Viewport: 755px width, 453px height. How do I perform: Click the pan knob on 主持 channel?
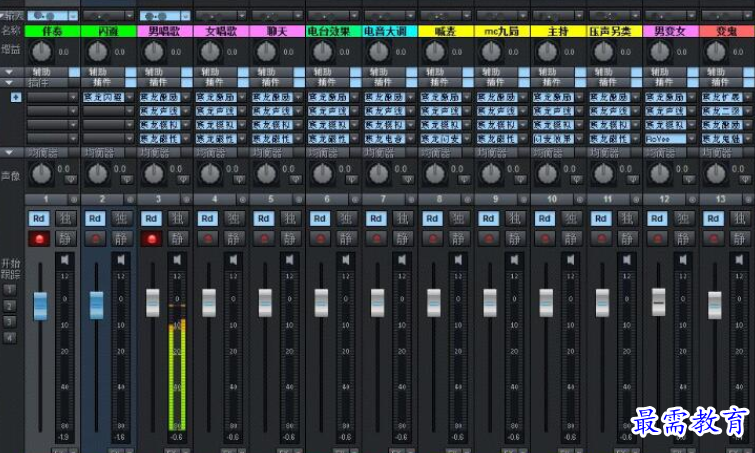[547, 174]
